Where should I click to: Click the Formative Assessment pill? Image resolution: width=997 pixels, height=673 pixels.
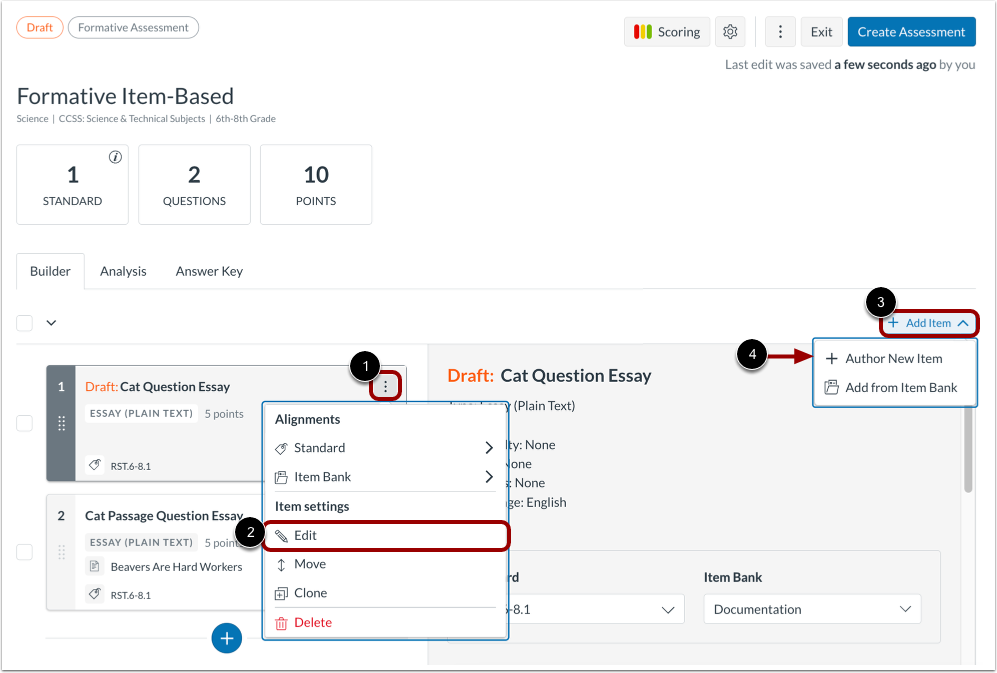click(133, 27)
